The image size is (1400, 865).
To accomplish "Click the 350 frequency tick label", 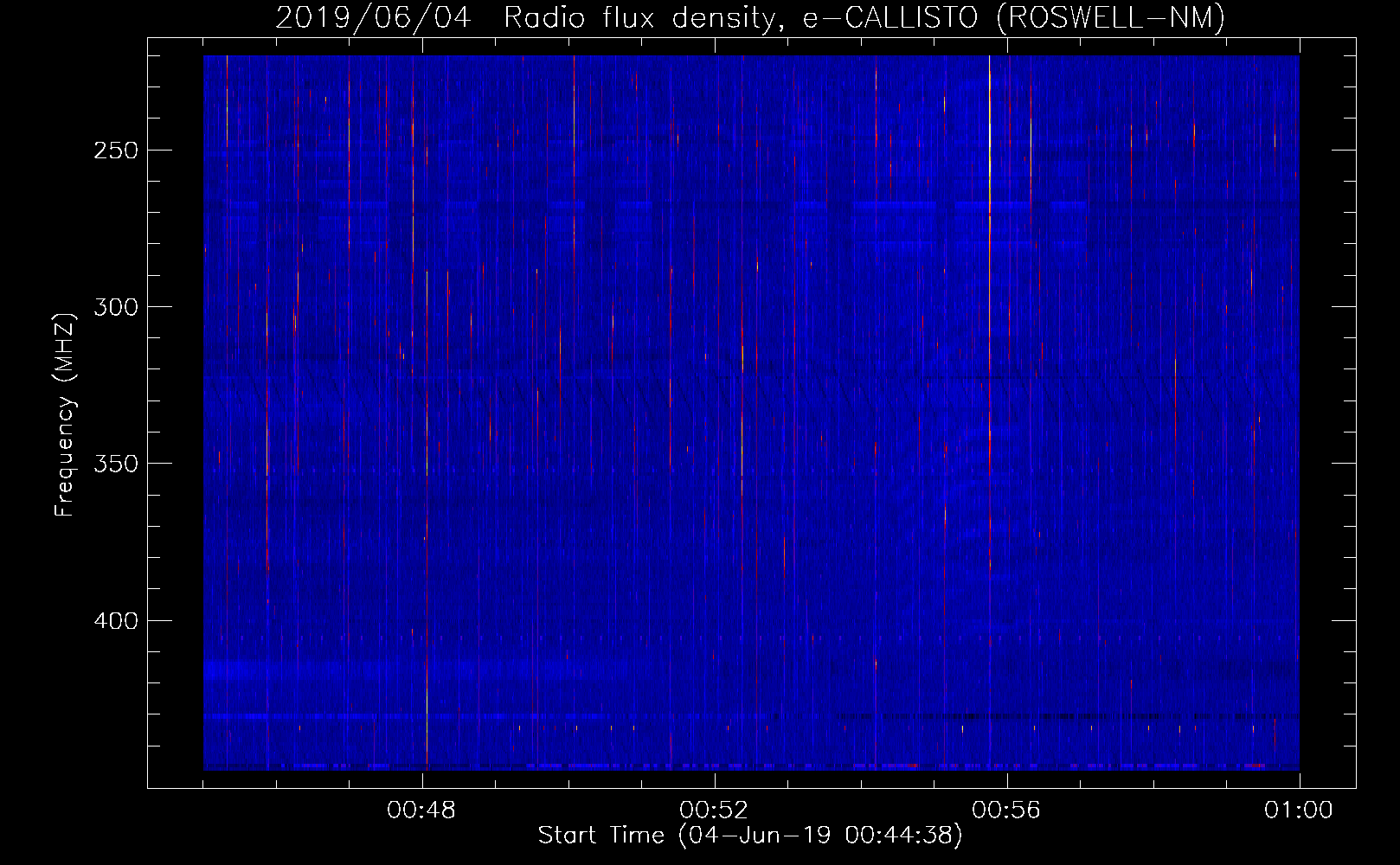I will tap(116, 464).
